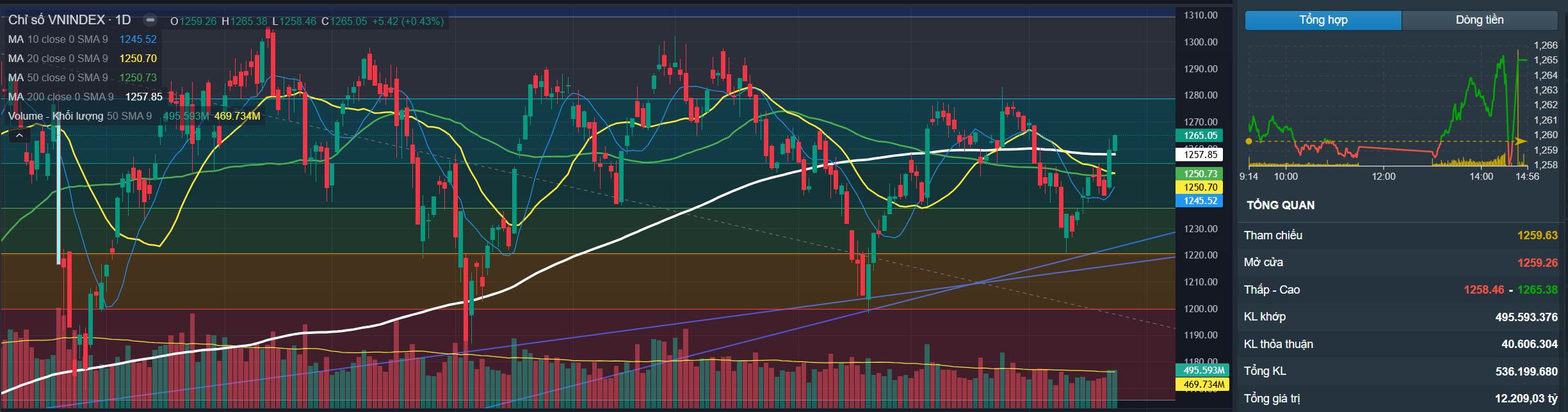Click the Cao value 1265.38
1568x412 pixels.
pyautogui.click(x=1537, y=290)
